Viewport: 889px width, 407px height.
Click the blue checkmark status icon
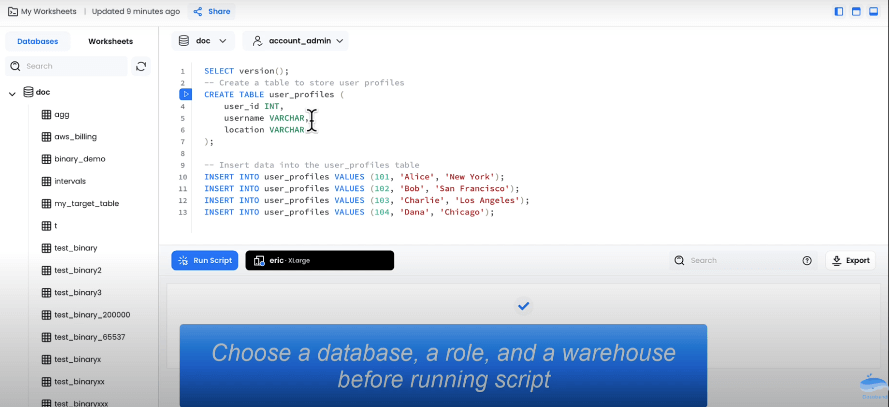click(x=523, y=305)
